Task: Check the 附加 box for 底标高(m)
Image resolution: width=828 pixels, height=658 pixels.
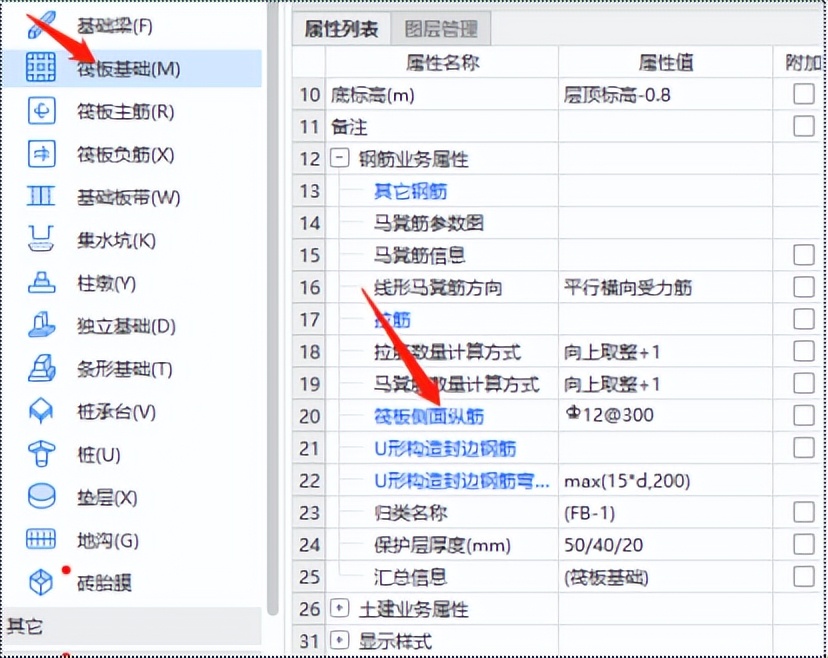Action: click(x=803, y=94)
